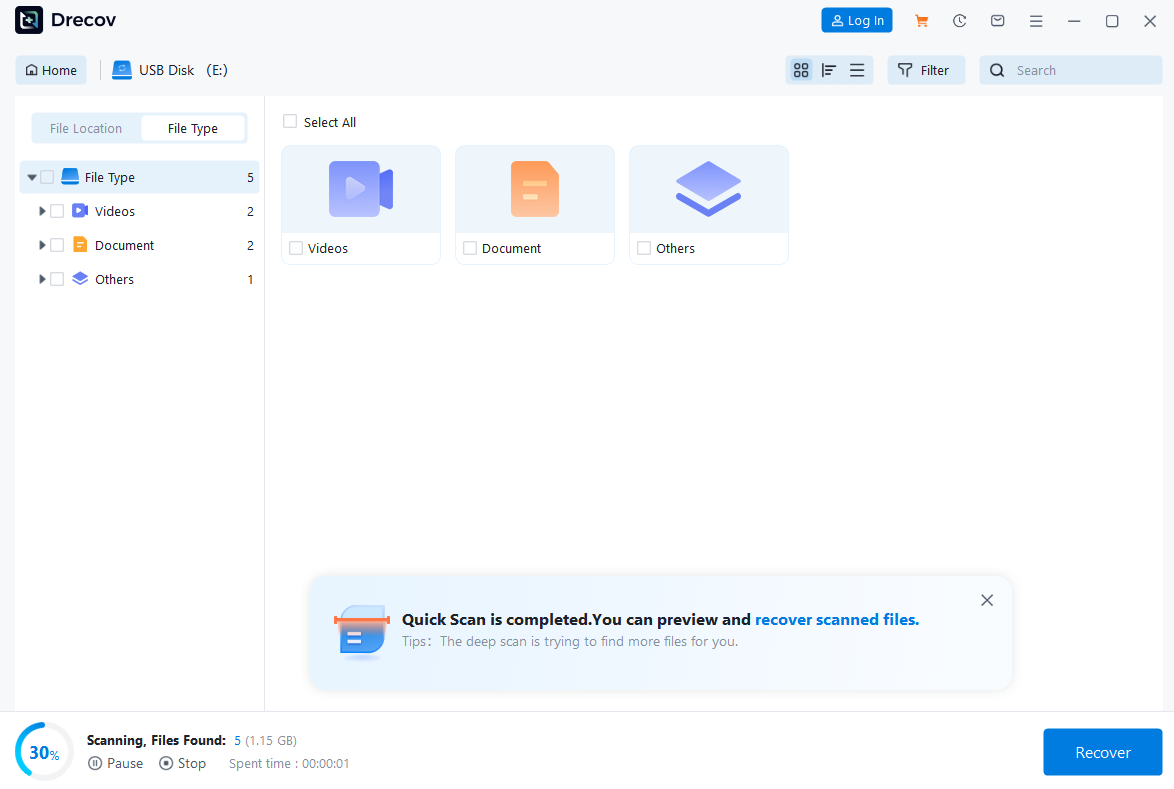This screenshot has height=789, width=1174.
Task: Follow the recover scanned files link
Action: point(836,620)
